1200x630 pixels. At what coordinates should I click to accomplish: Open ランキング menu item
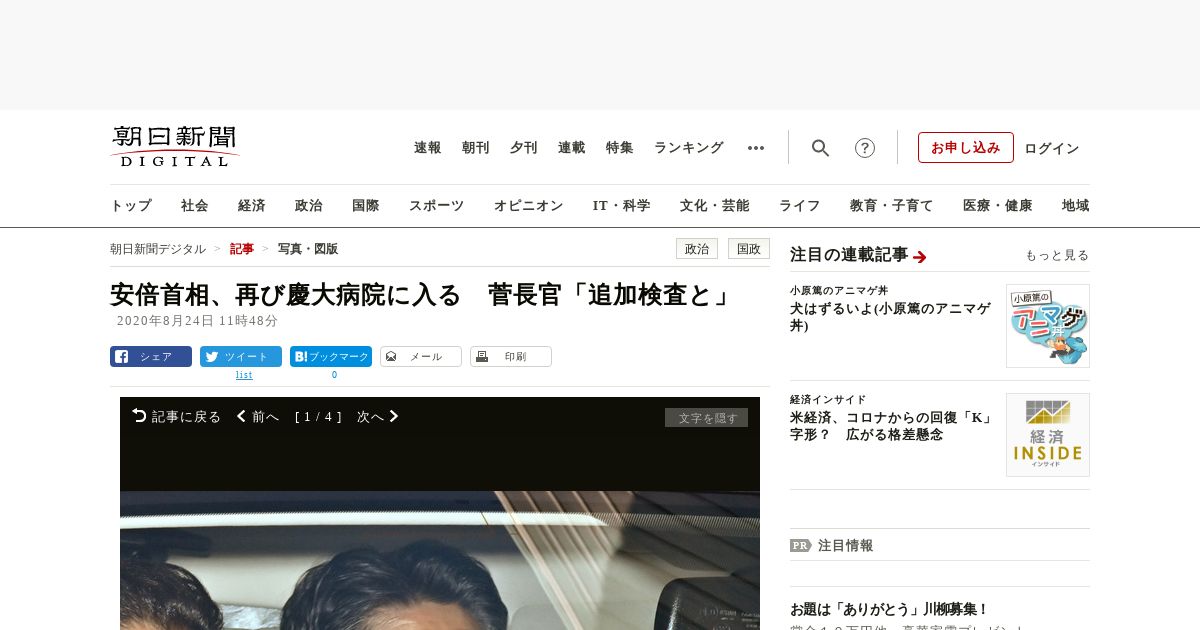pyautogui.click(x=689, y=148)
